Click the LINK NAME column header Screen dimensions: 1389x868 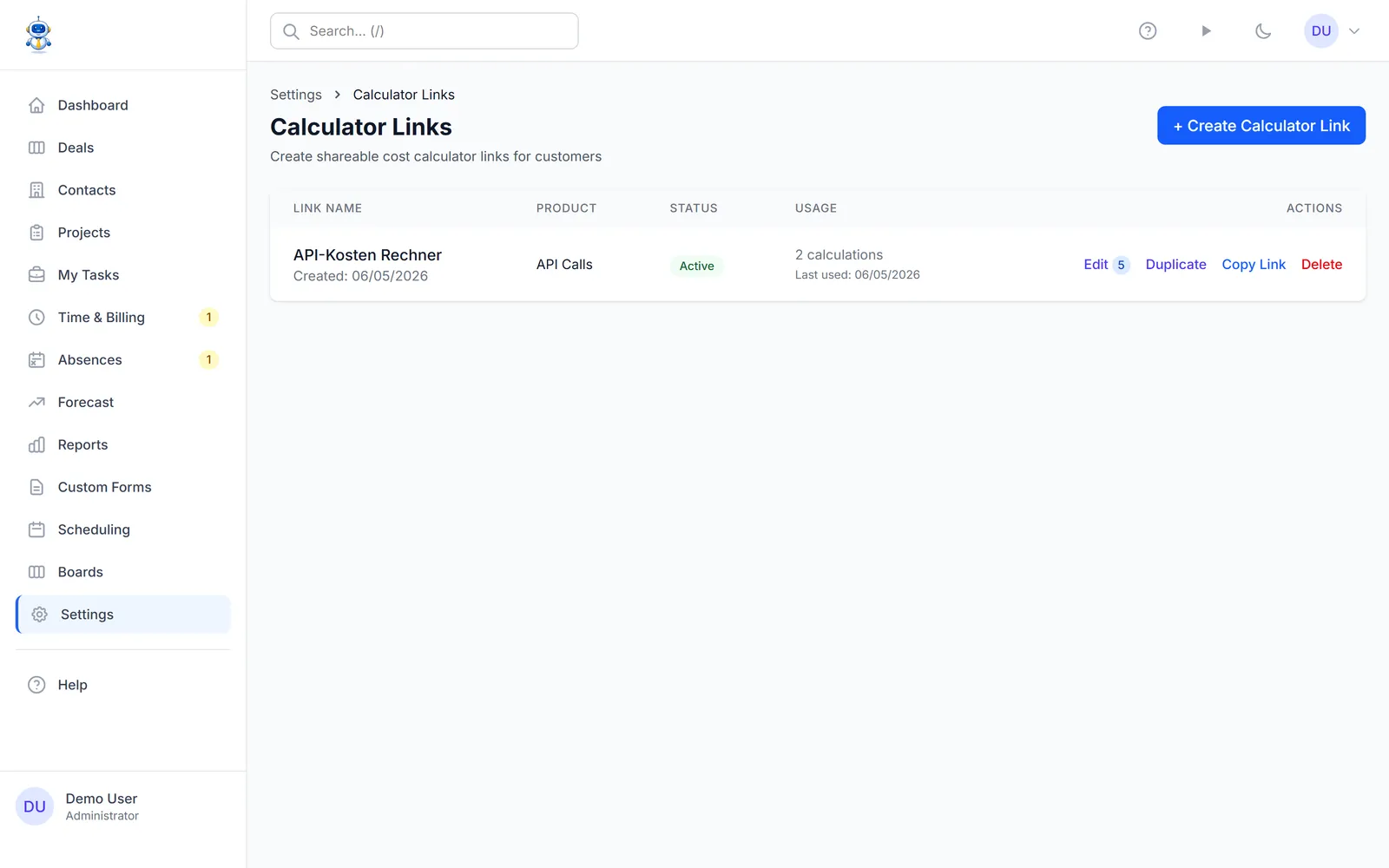pos(327,208)
